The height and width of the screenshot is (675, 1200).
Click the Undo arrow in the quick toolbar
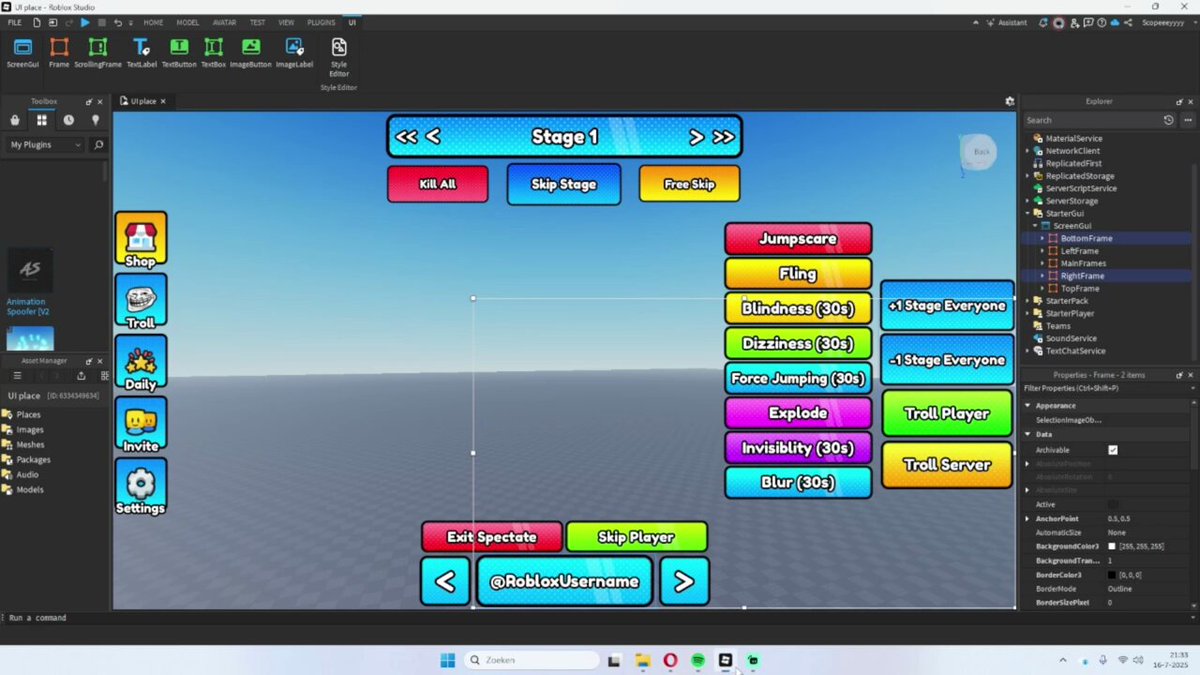click(118, 22)
